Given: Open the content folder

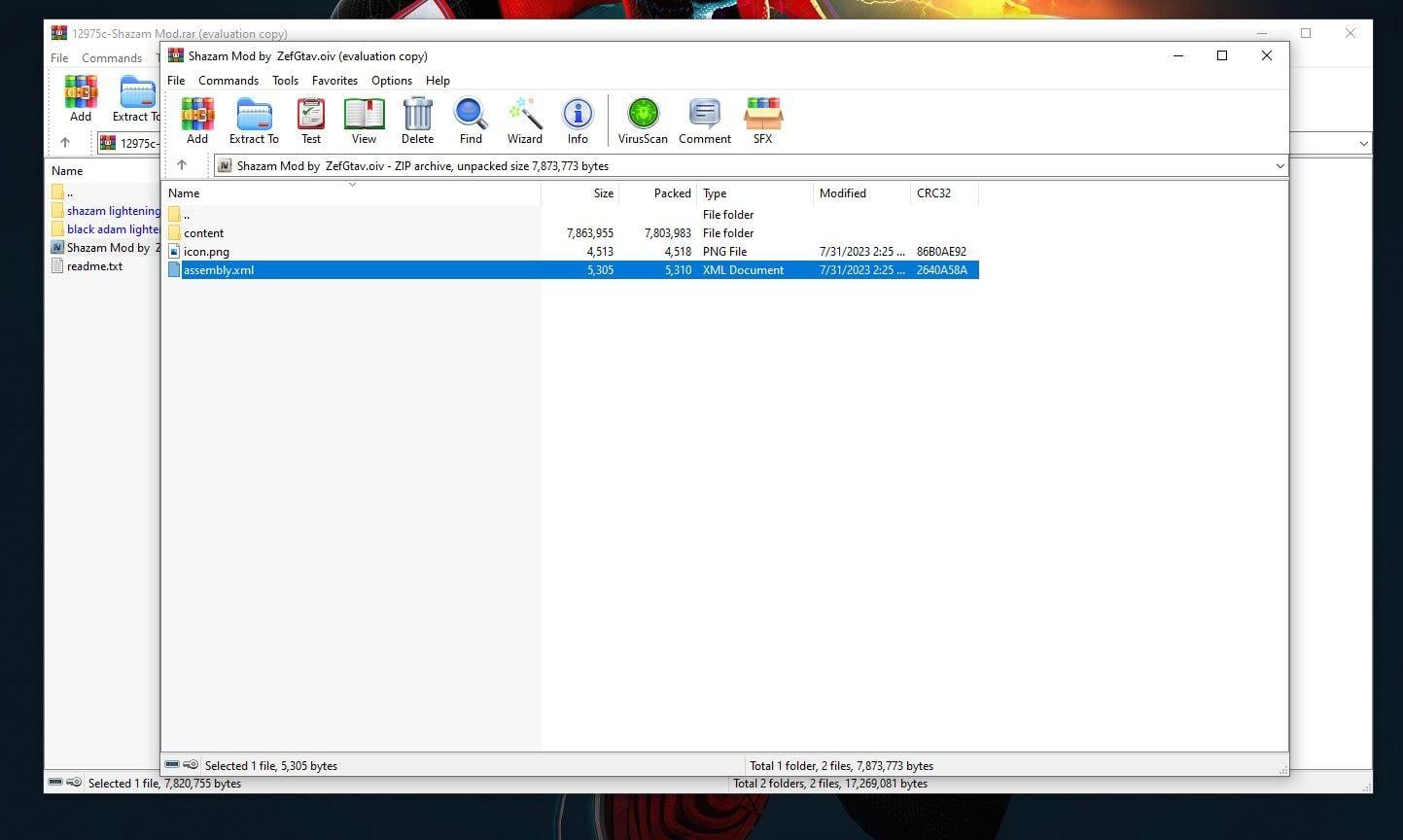Looking at the screenshot, I should [x=204, y=232].
